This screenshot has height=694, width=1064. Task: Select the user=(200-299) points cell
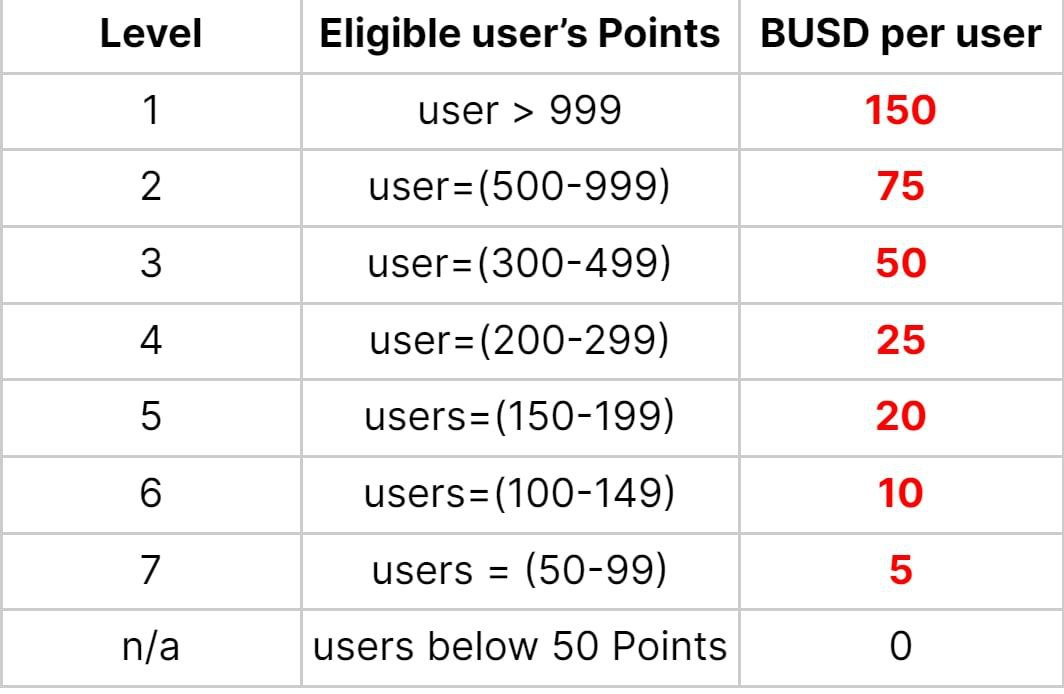(x=520, y=340)
